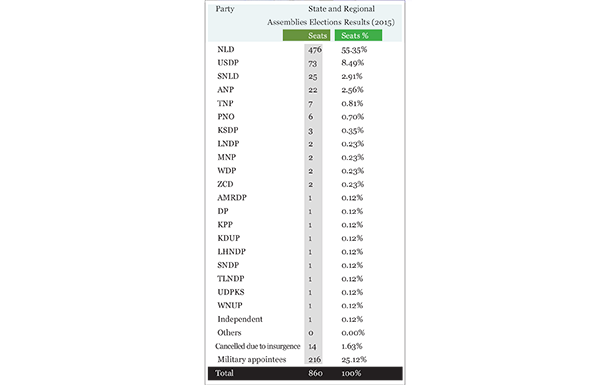
Task: Click the 55.35% seats percentage
Action: (x=354, y=50)
